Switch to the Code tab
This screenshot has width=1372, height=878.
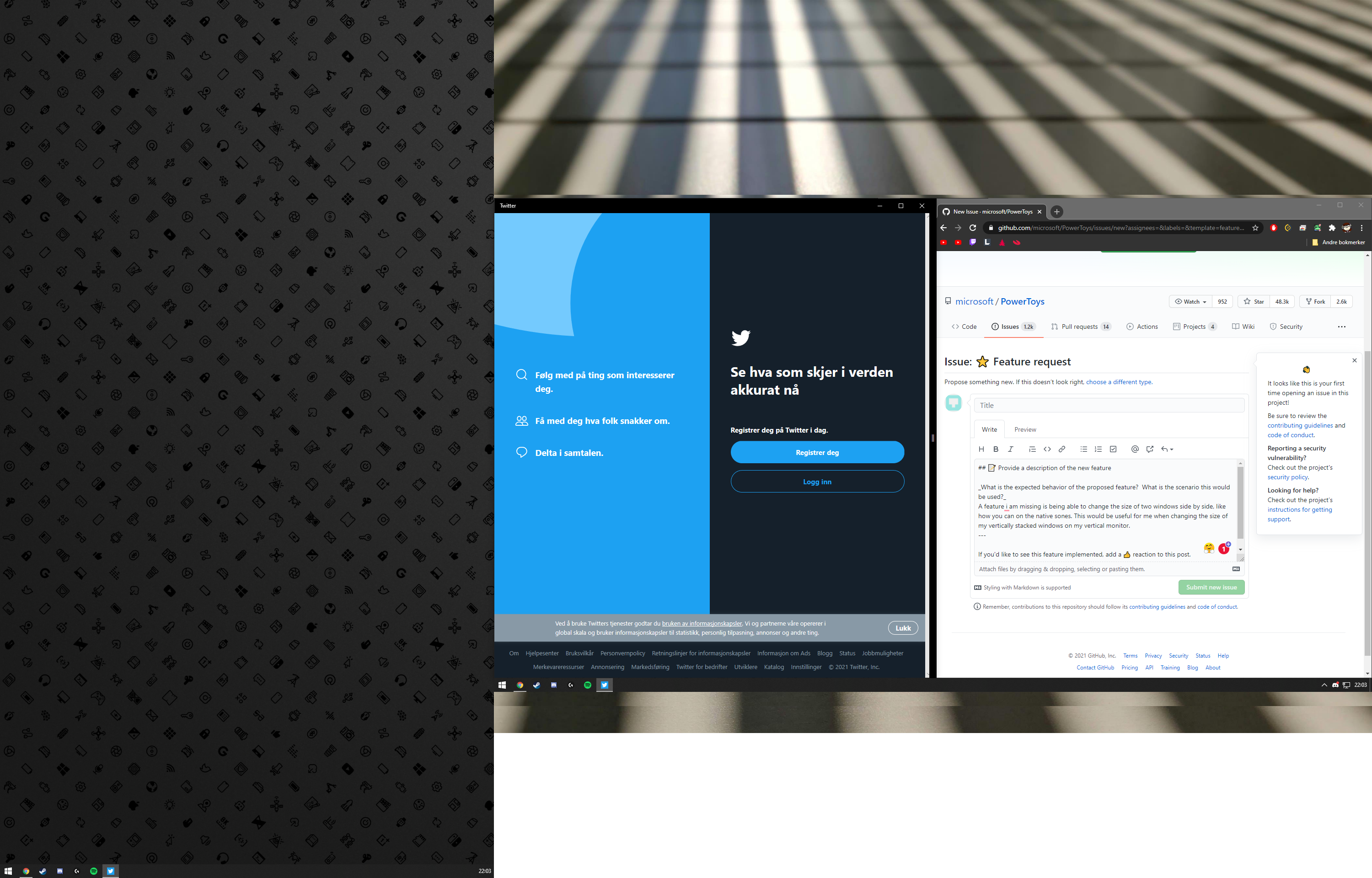click(964, 327)
